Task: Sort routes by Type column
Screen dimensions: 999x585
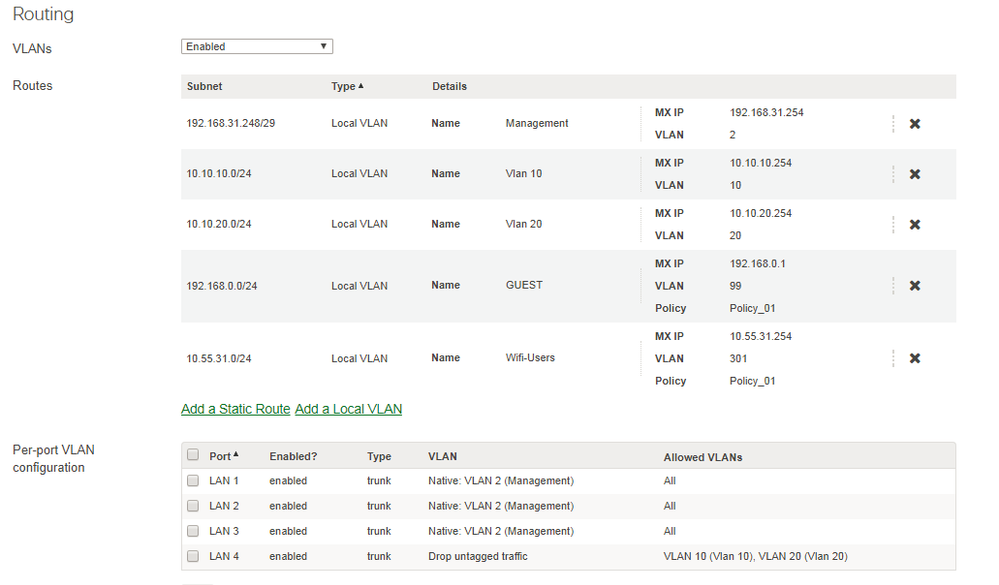Action: click(347, 87)
